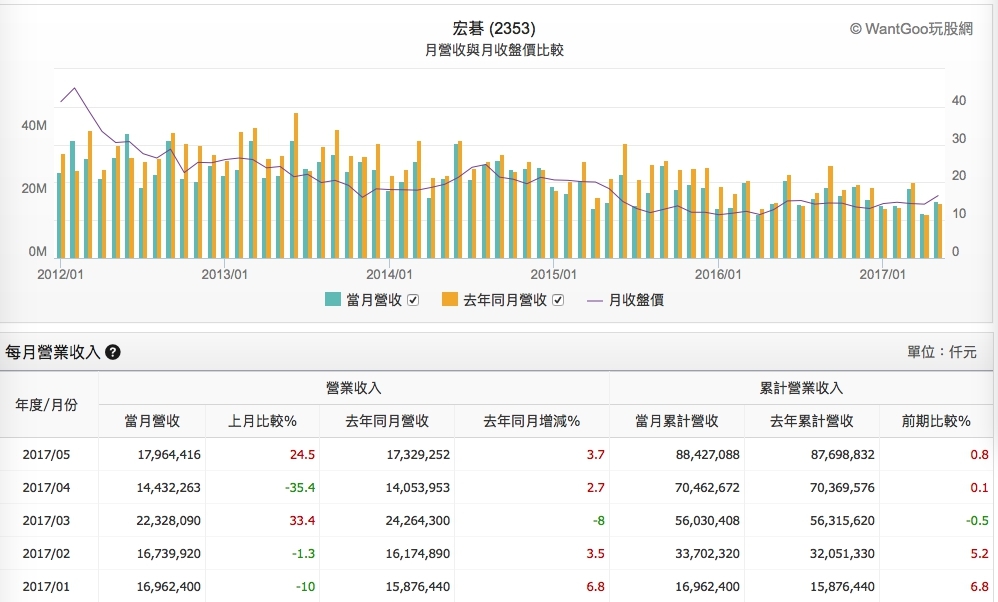
Task: Click the 去年同月增減% column header
Action: point(531,421)
